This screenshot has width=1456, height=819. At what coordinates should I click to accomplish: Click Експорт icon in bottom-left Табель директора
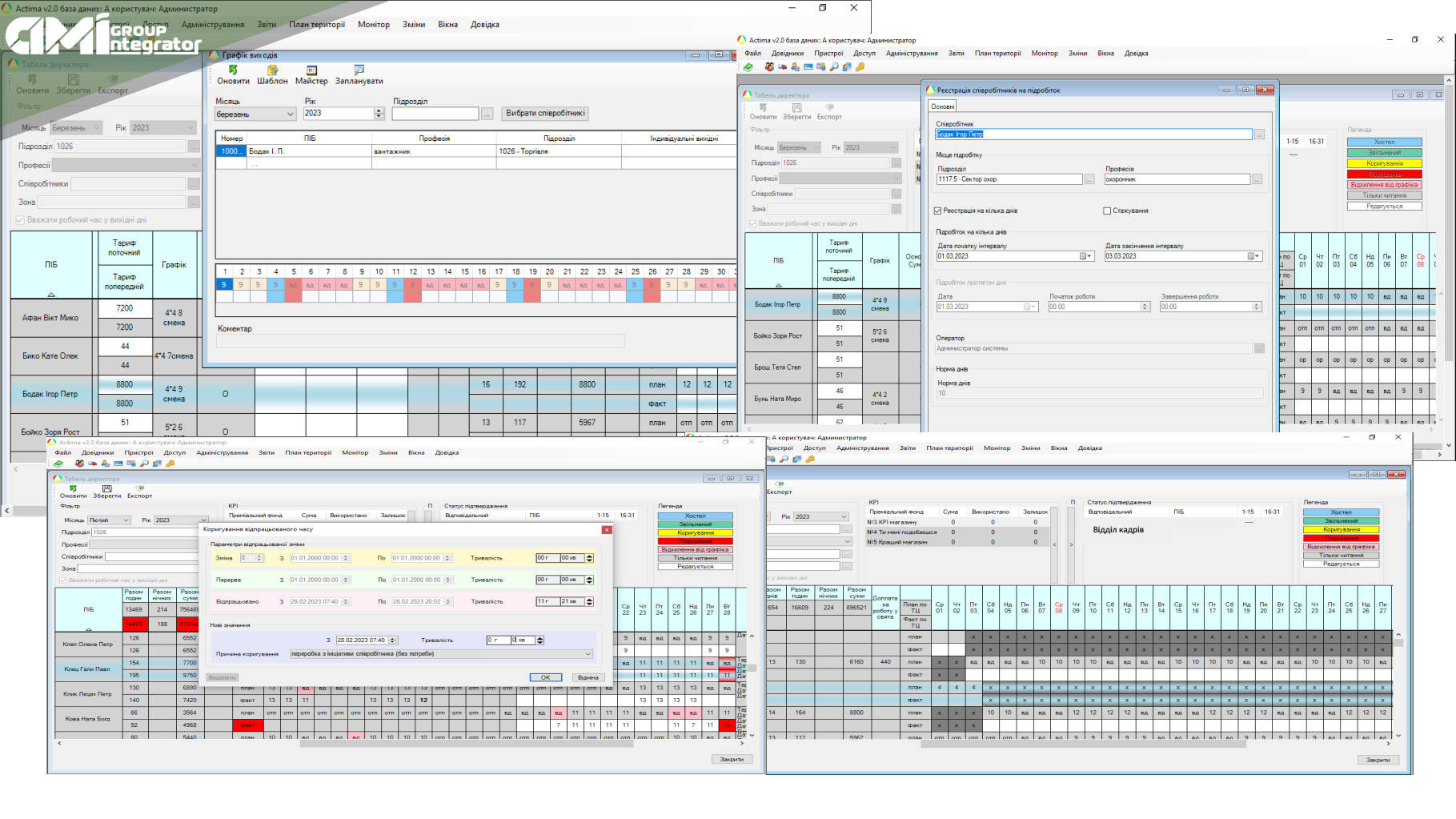tap(139, 489)
